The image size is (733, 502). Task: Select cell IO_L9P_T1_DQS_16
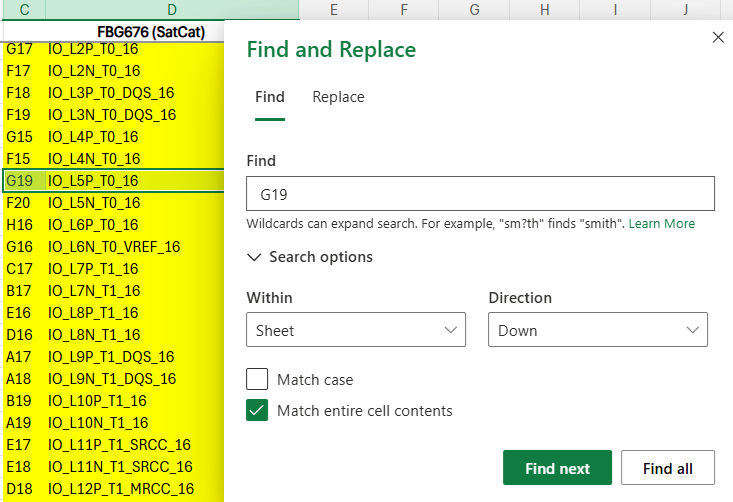[135, 356]
